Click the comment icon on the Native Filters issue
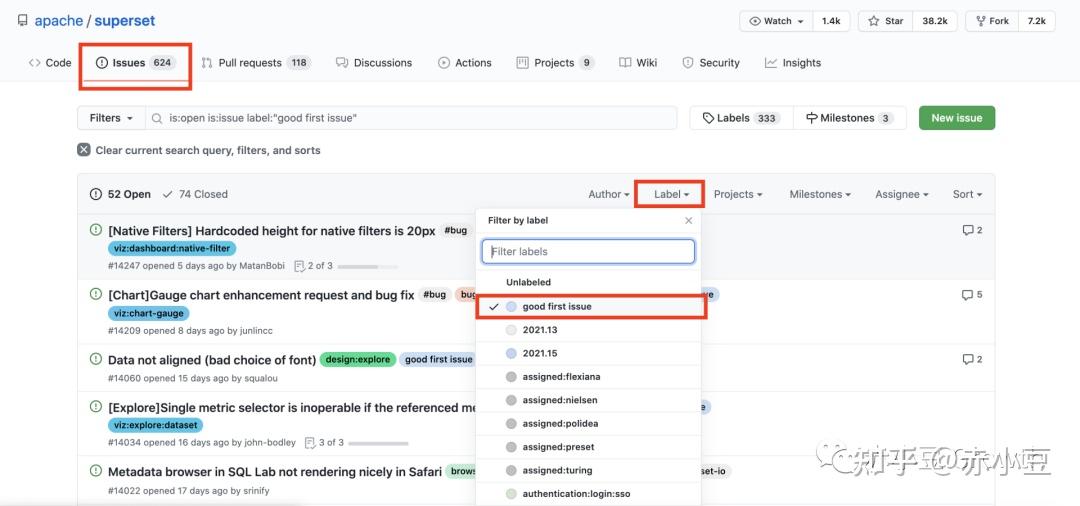 click(967, 231)
